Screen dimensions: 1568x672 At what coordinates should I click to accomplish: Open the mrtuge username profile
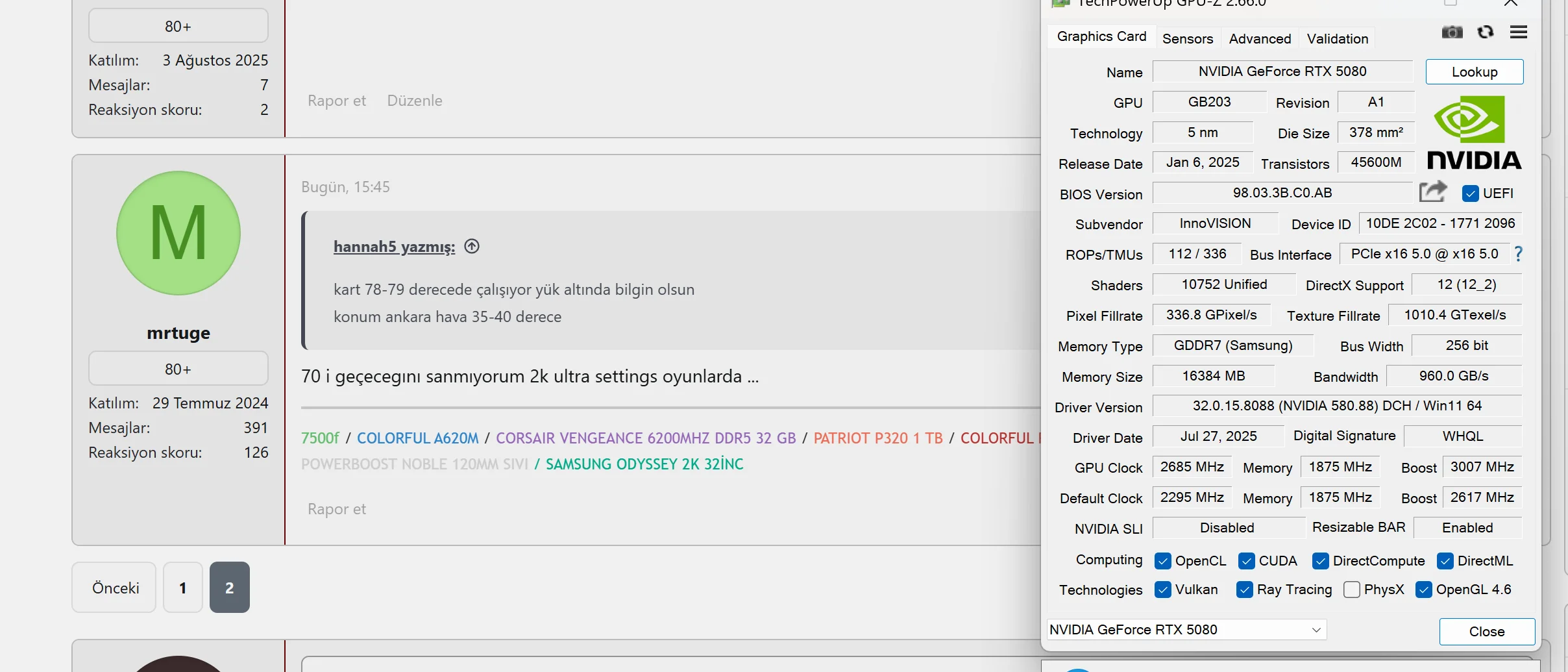pos(178,333)
